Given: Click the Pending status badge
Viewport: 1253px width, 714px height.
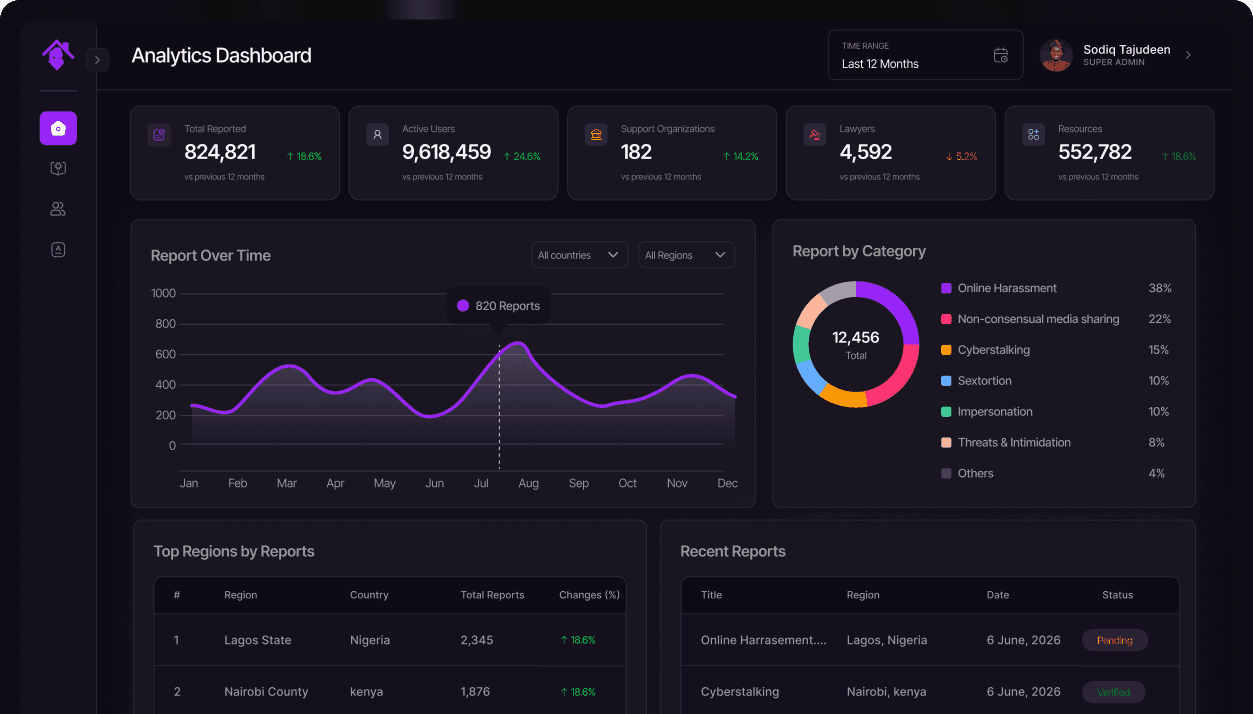Looking at the screenshot, I should coord(1115,640).
